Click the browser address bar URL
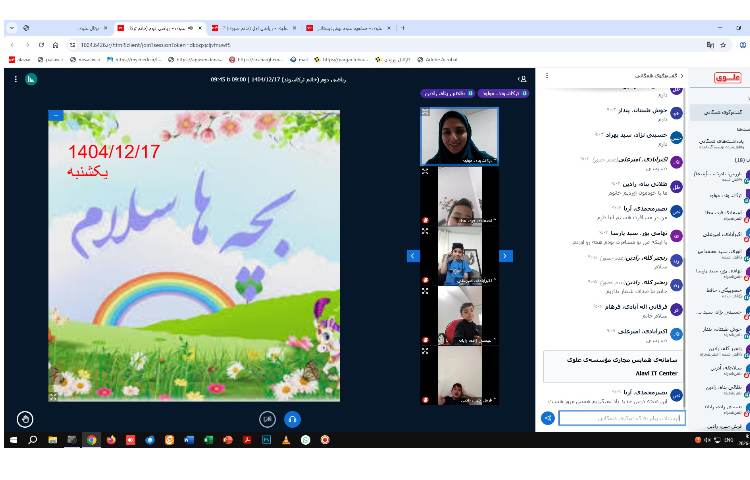This screenshot has width=750, height=480. [155, 45]
